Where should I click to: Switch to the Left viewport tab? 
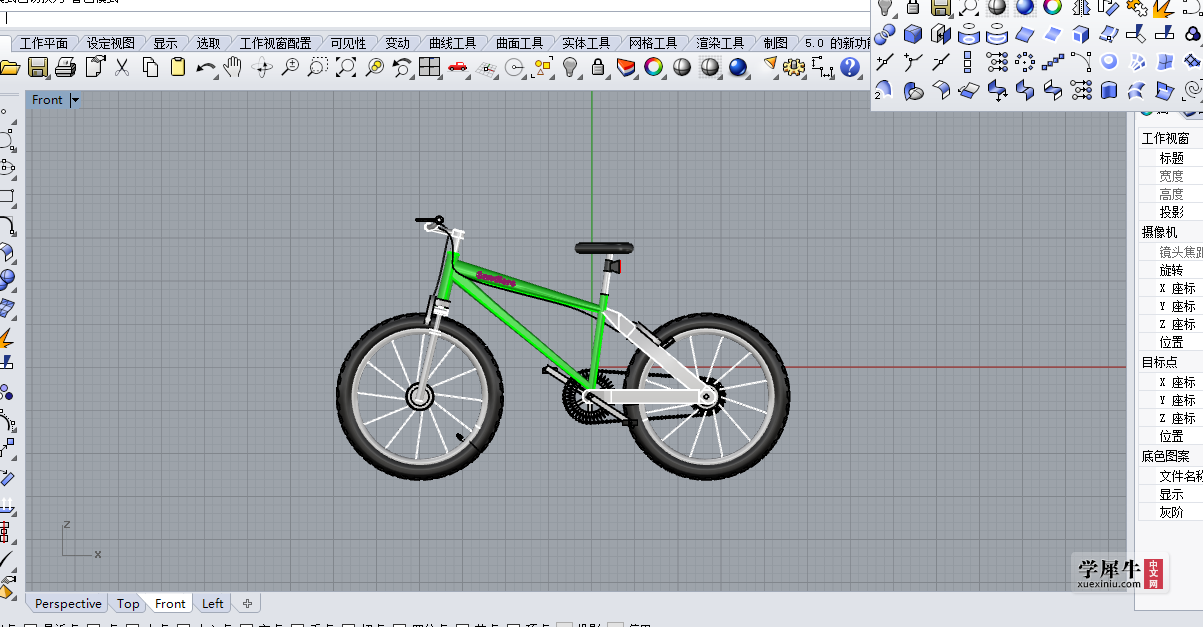pyautogui.click(x=213, y=603)
